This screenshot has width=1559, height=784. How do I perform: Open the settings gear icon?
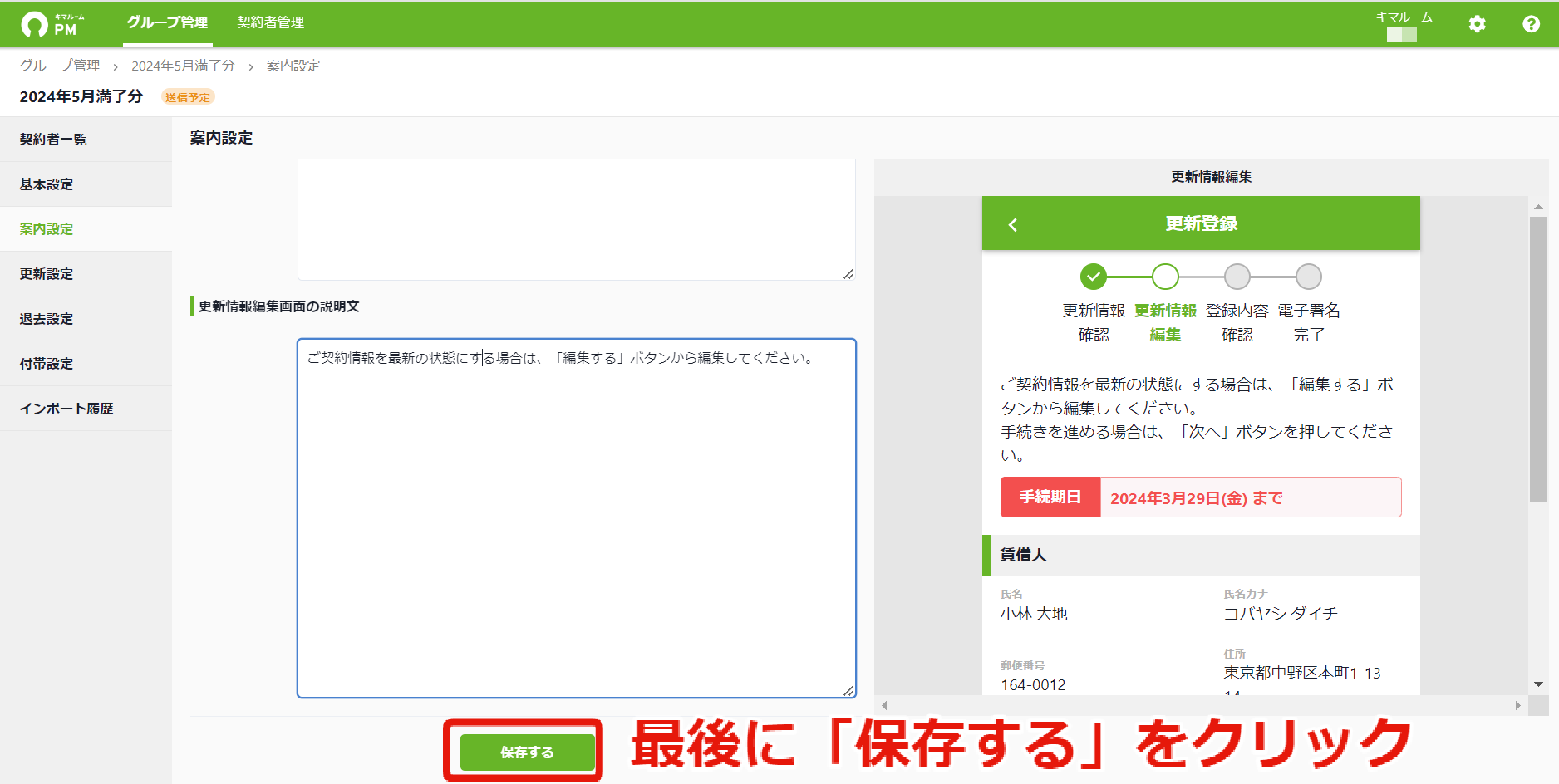[1477, 24]
